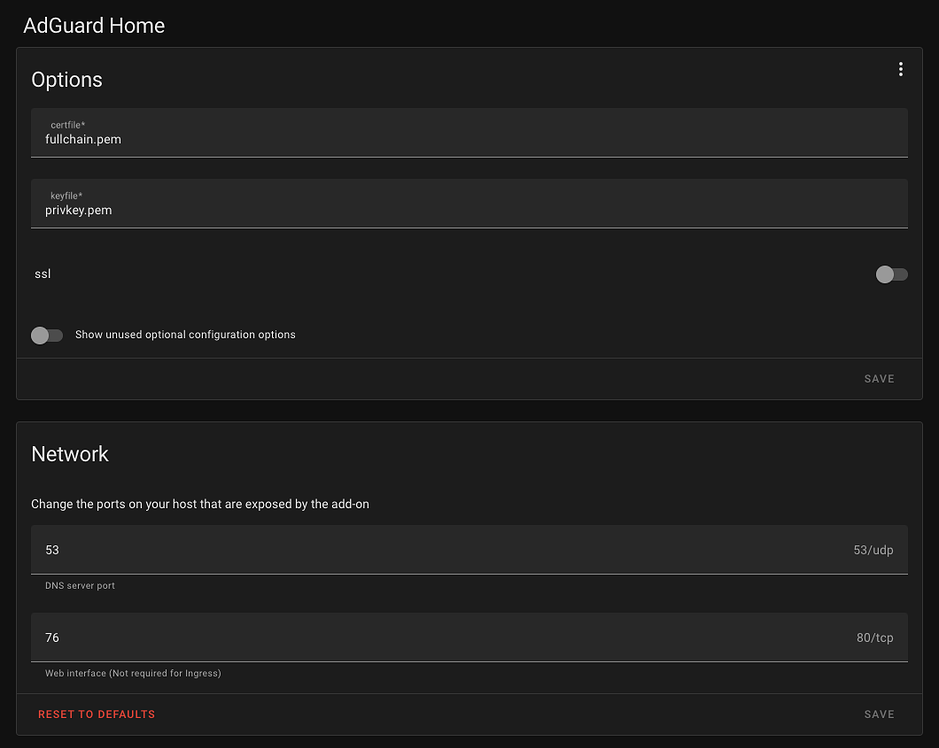Image resolution: width=939 pixels, height=748 pixels.
Task: Click the three-dot menu in Options card
Action: pos(900,68)
